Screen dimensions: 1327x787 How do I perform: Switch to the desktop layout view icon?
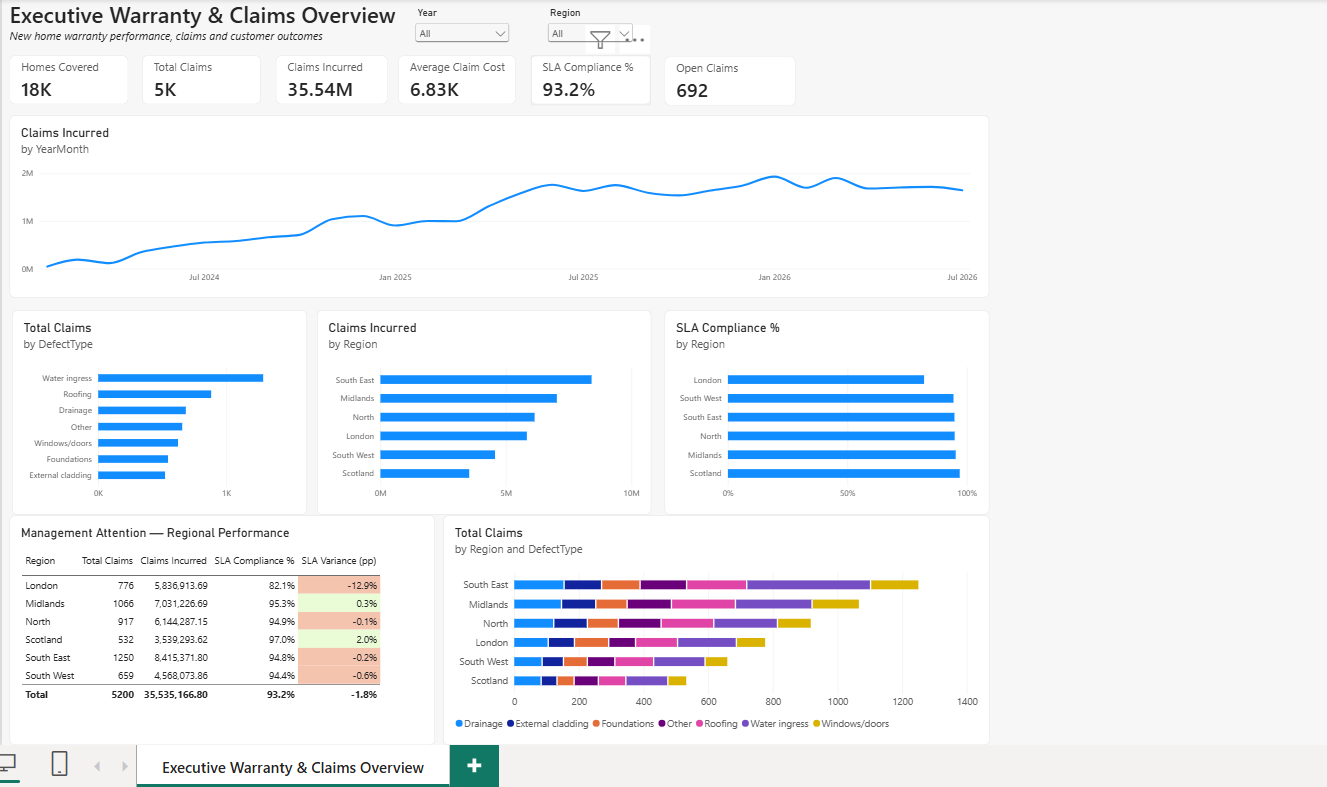[6, 764]
